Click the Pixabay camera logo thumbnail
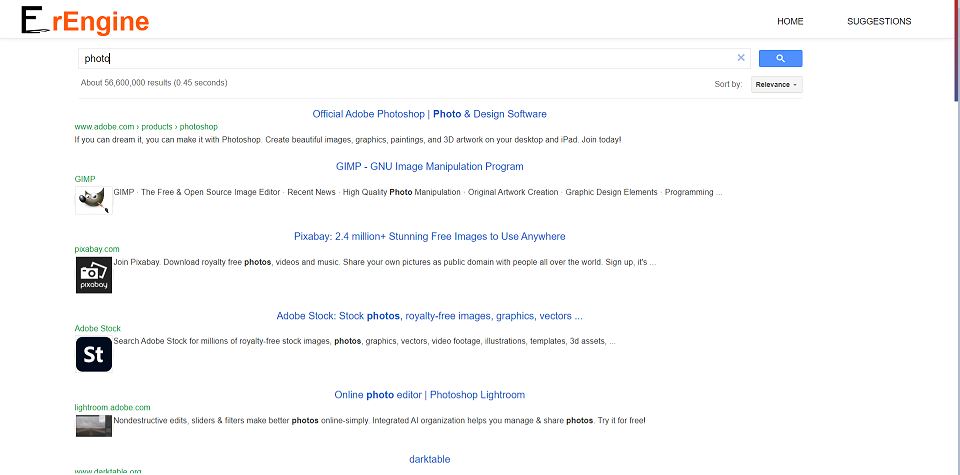 [94, 275]
